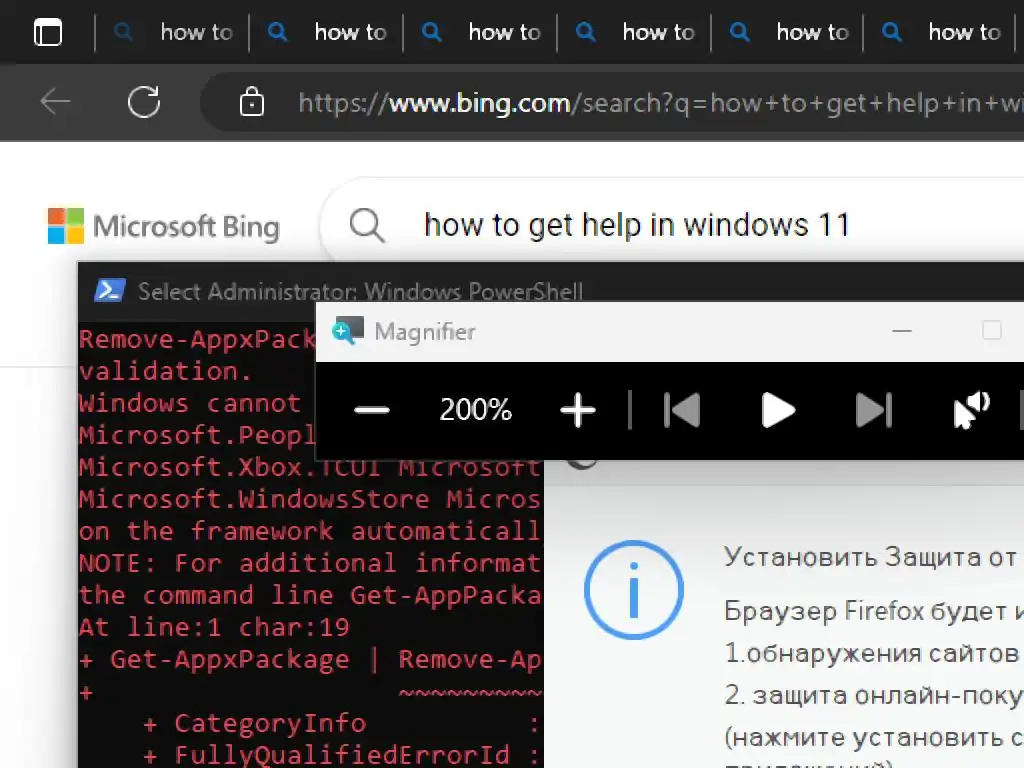Image resolution: width=1024 pixels, height=768 pixels.
Task: Reload the Bing page
Action: pos(144,102)
